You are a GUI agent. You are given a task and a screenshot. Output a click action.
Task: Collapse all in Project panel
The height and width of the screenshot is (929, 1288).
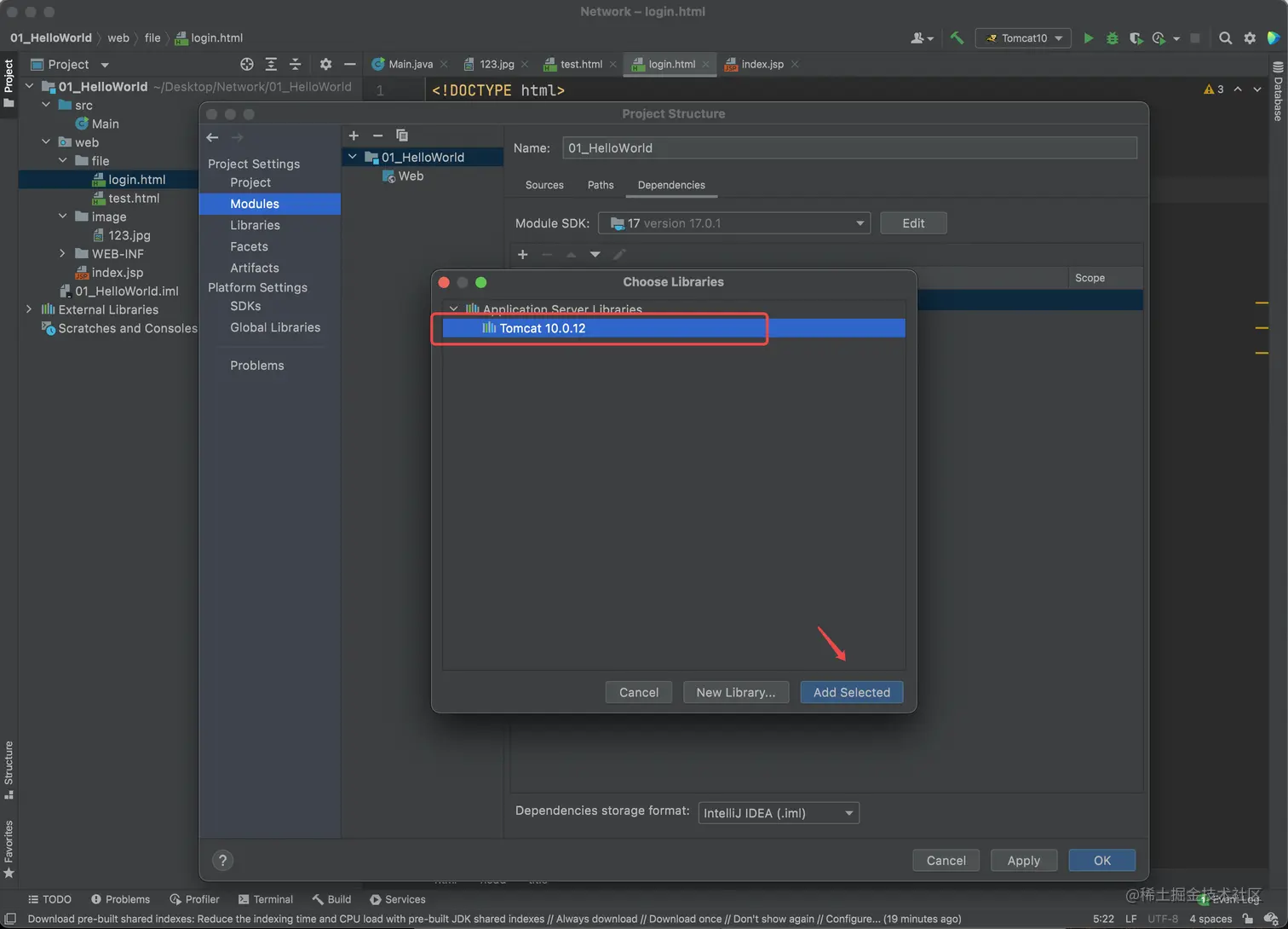click(x=295, y=64)
